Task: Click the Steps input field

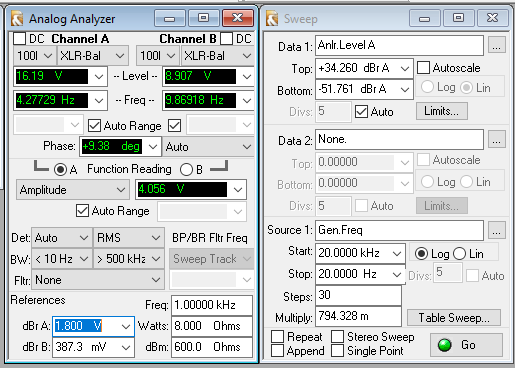Action: tap(358, 295)
